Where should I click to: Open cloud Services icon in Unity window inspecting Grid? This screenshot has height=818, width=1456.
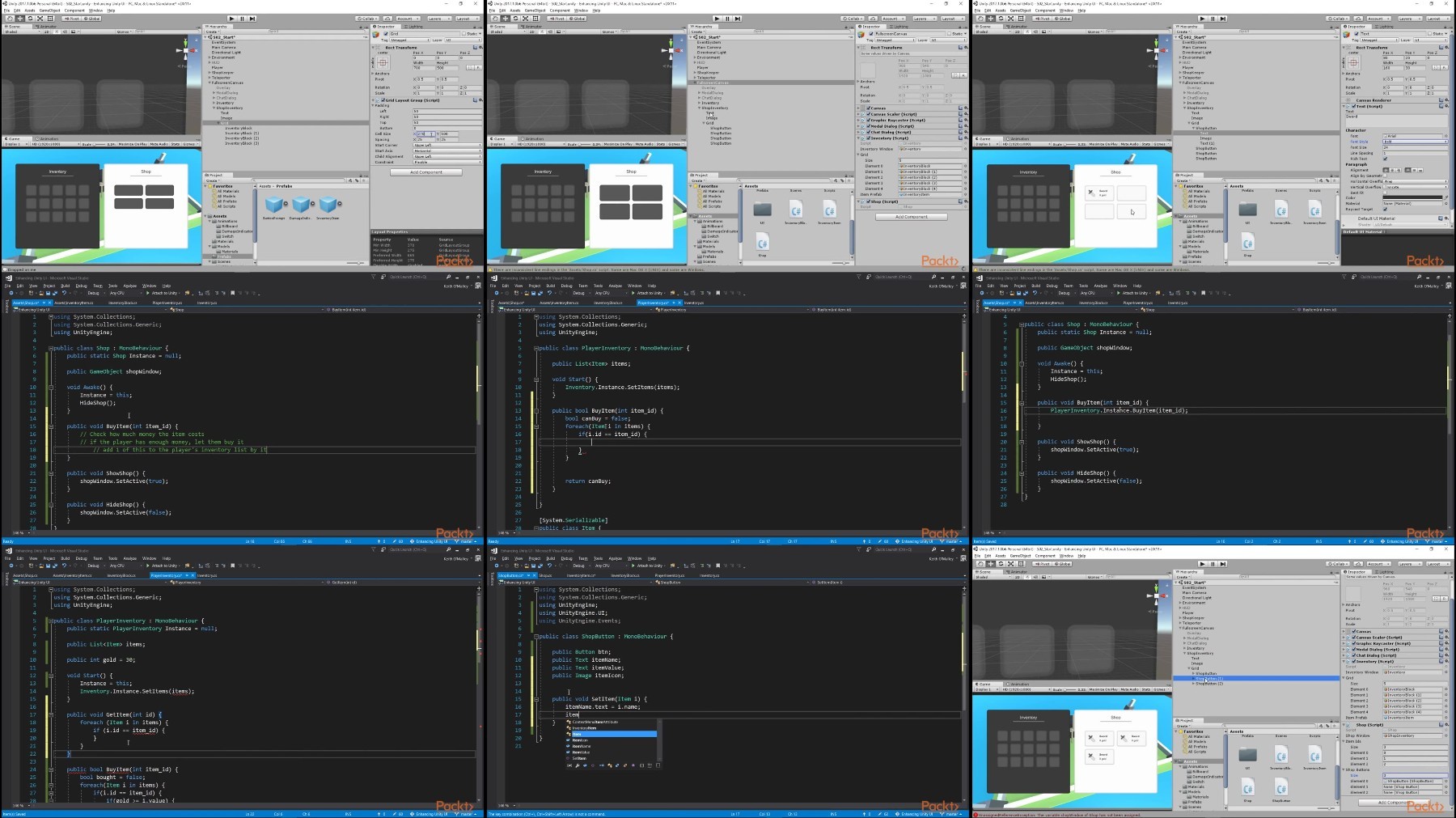click(x=387, y=19)
